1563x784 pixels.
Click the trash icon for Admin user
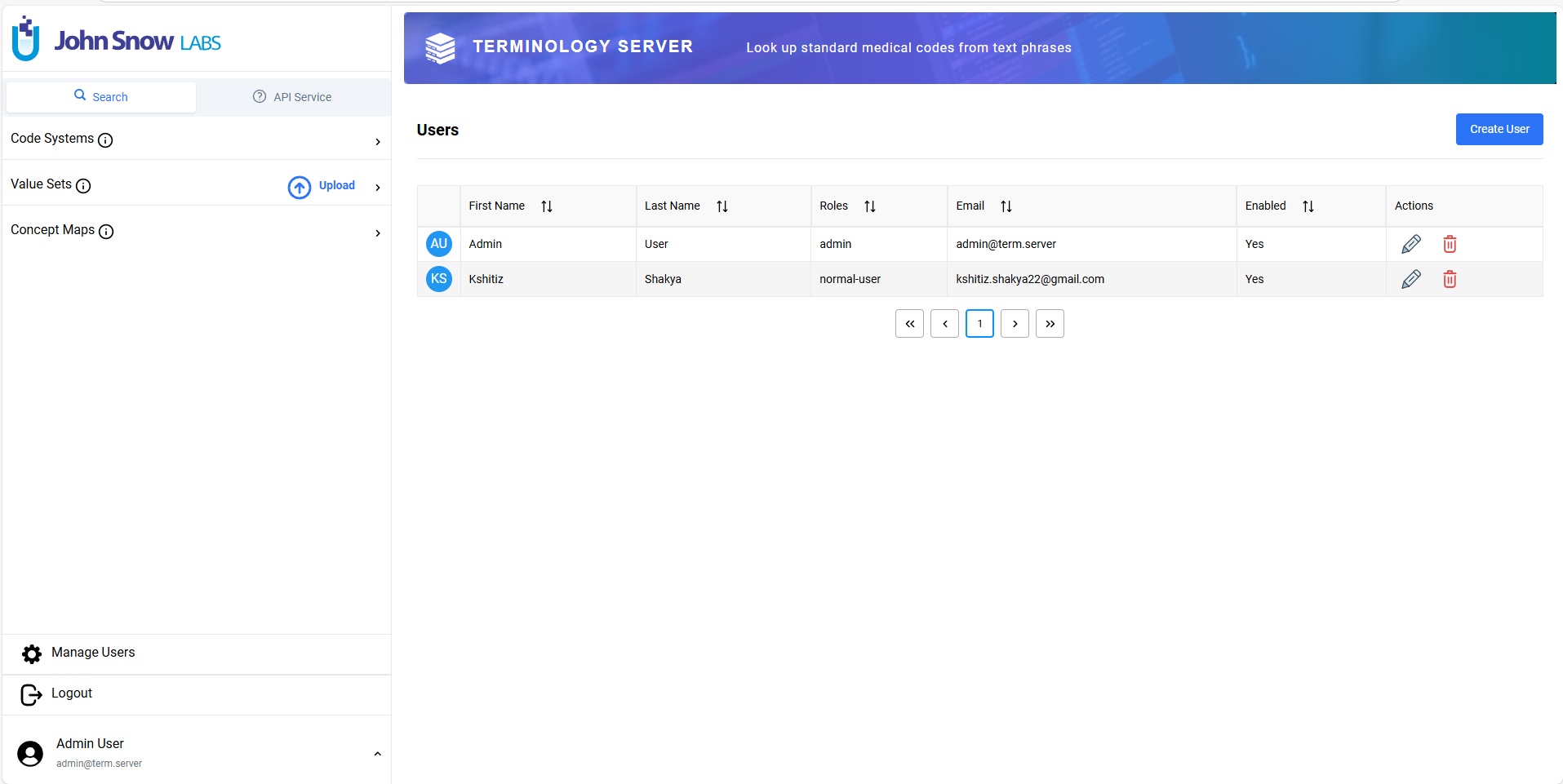1450,244
